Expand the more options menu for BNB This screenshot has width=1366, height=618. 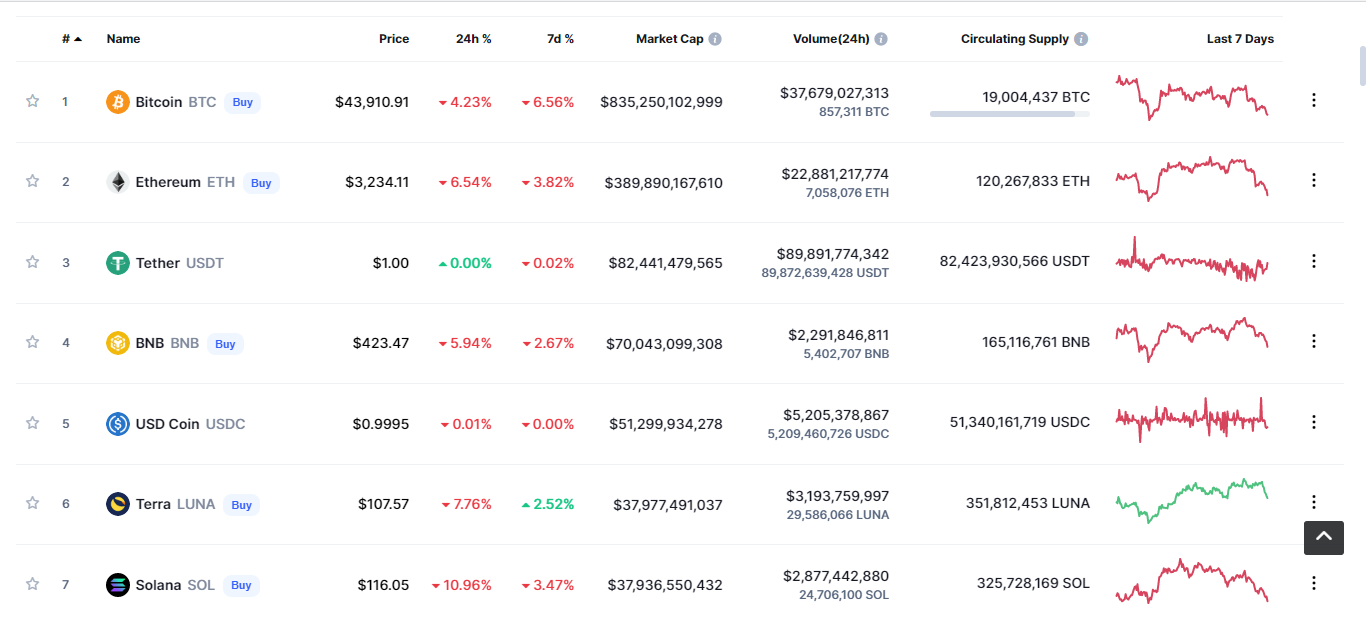pyautogui.click(x=1314, y=341)
